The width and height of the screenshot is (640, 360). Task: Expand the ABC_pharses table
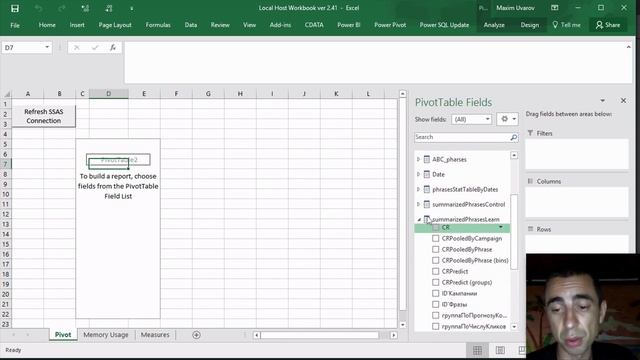tap(418, 159)
